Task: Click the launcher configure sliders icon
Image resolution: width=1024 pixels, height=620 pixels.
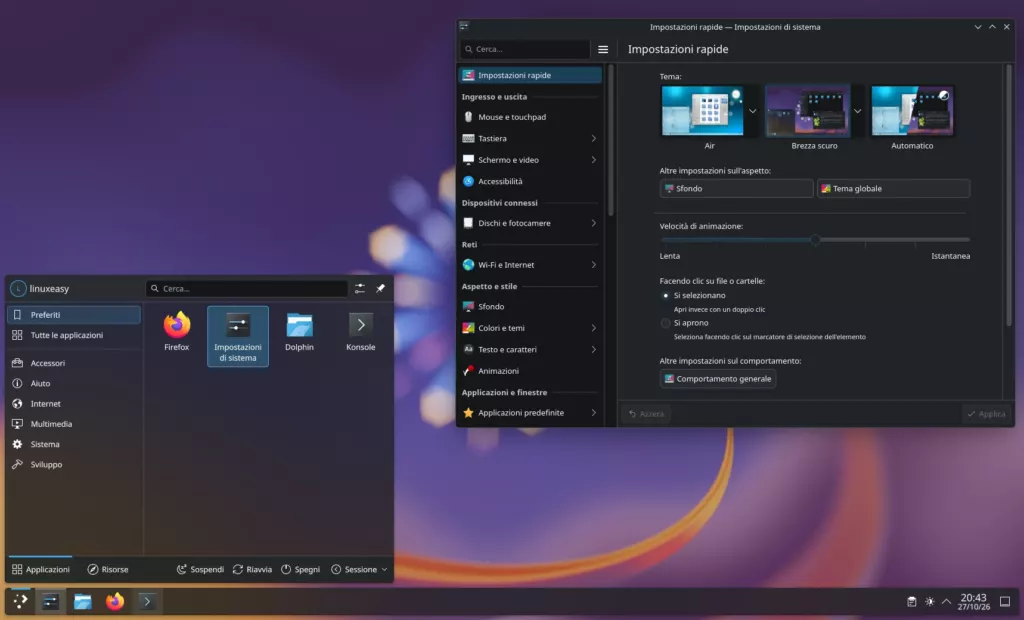Action: tap(360, 288)
